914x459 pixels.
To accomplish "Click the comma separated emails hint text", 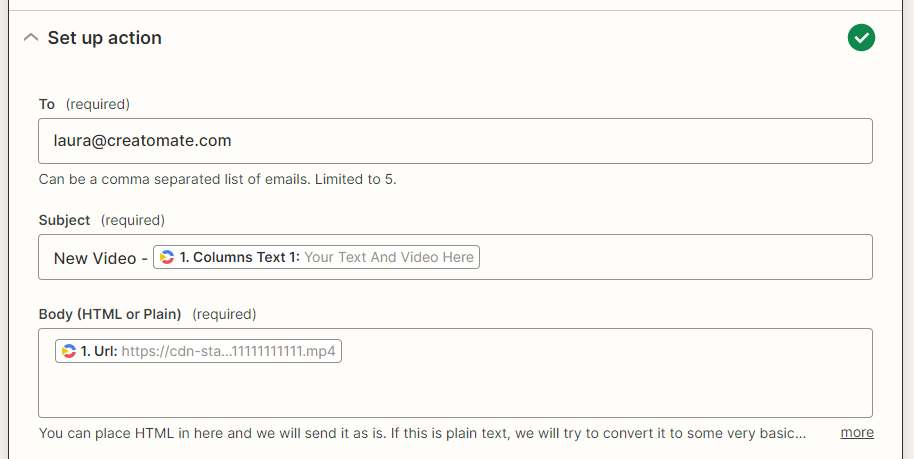I will 217,179.
